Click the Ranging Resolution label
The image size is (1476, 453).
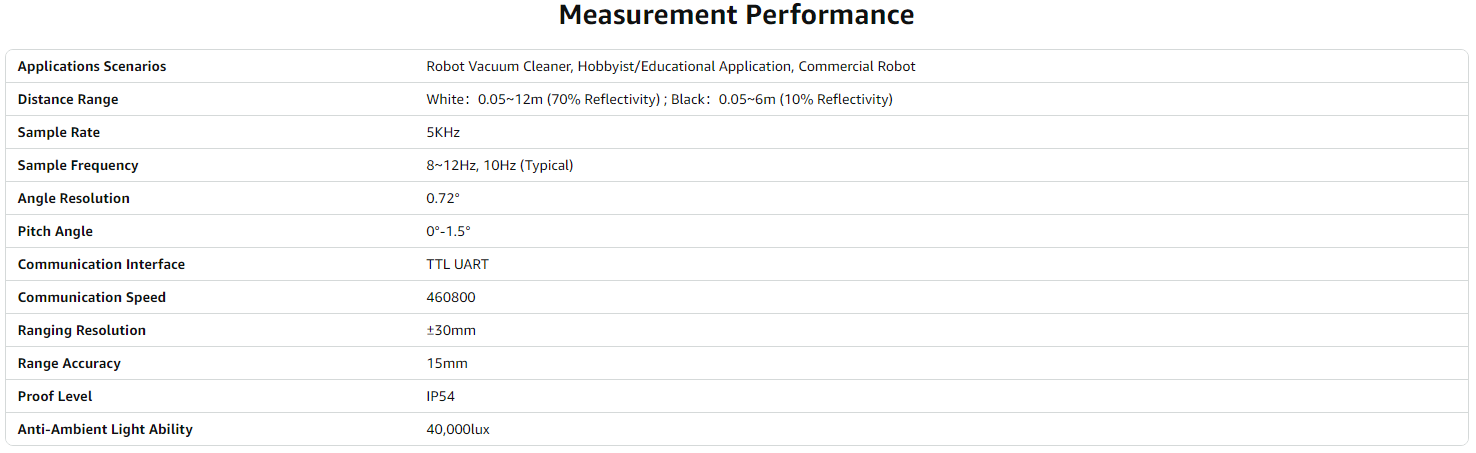point(82,331)
